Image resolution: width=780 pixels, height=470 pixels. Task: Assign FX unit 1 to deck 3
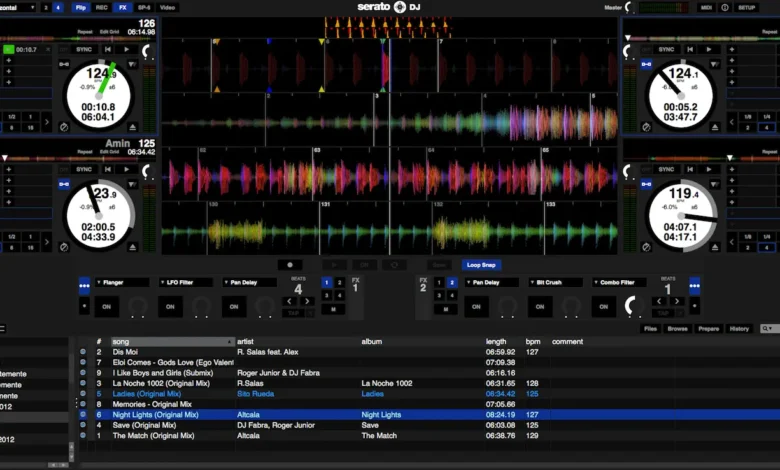(x=327, y=295)
